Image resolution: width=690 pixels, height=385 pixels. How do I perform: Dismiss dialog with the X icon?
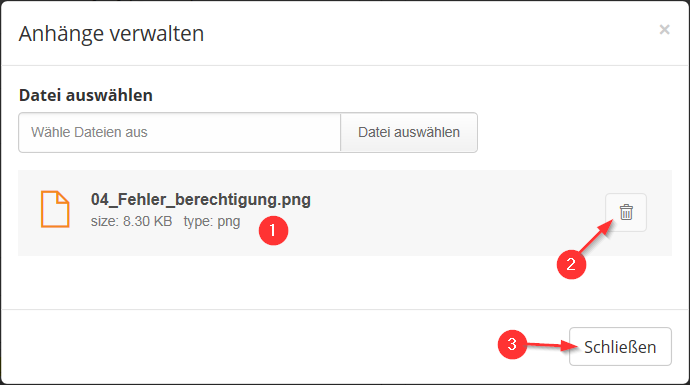tap(664, 29)
